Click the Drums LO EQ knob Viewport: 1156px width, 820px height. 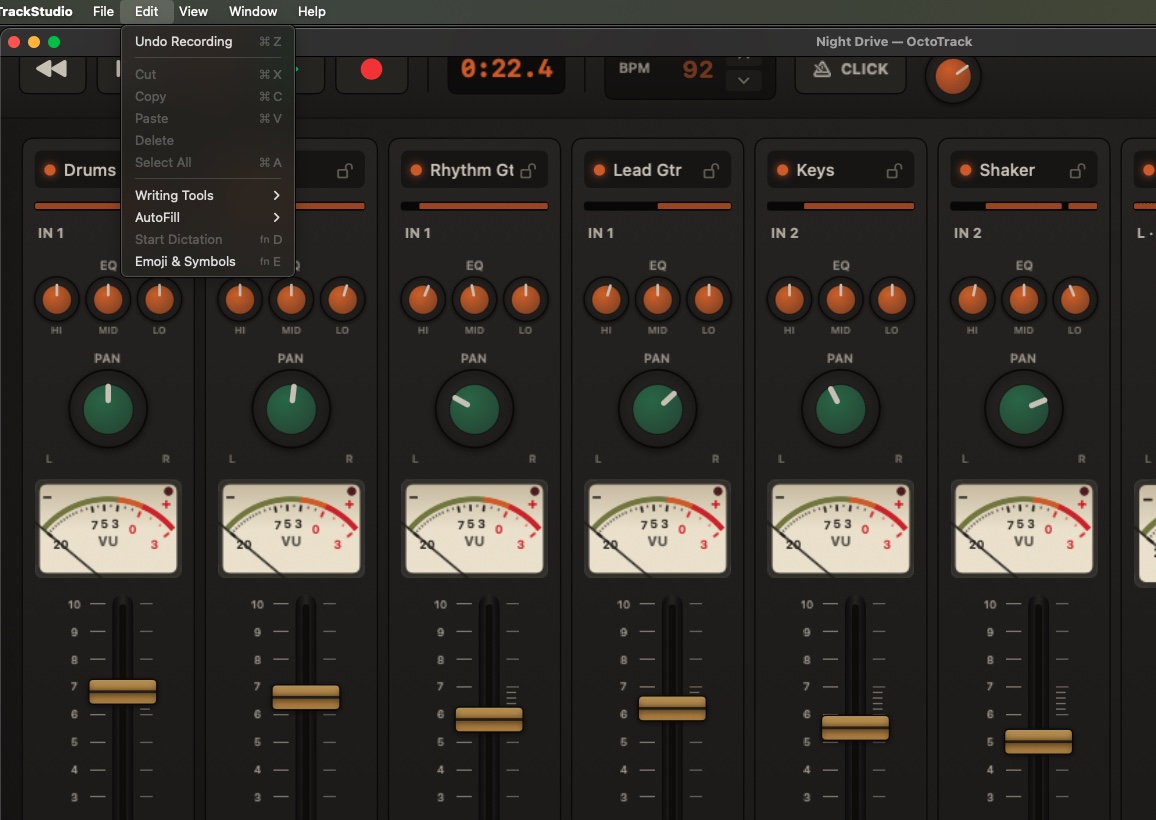(x=159, y=299)
